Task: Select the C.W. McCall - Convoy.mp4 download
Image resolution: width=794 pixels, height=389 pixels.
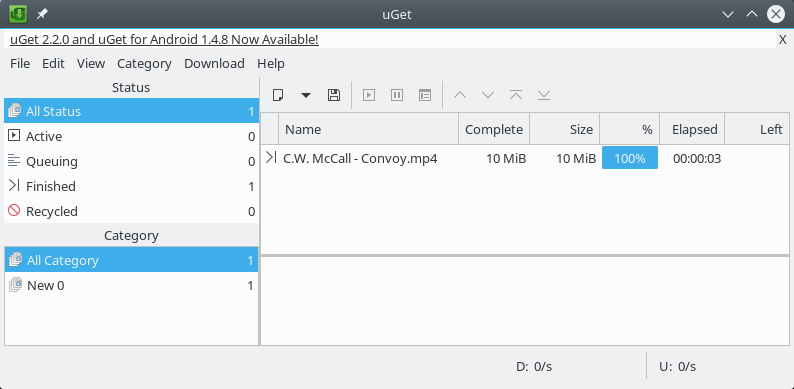Action: click(525, 158)
